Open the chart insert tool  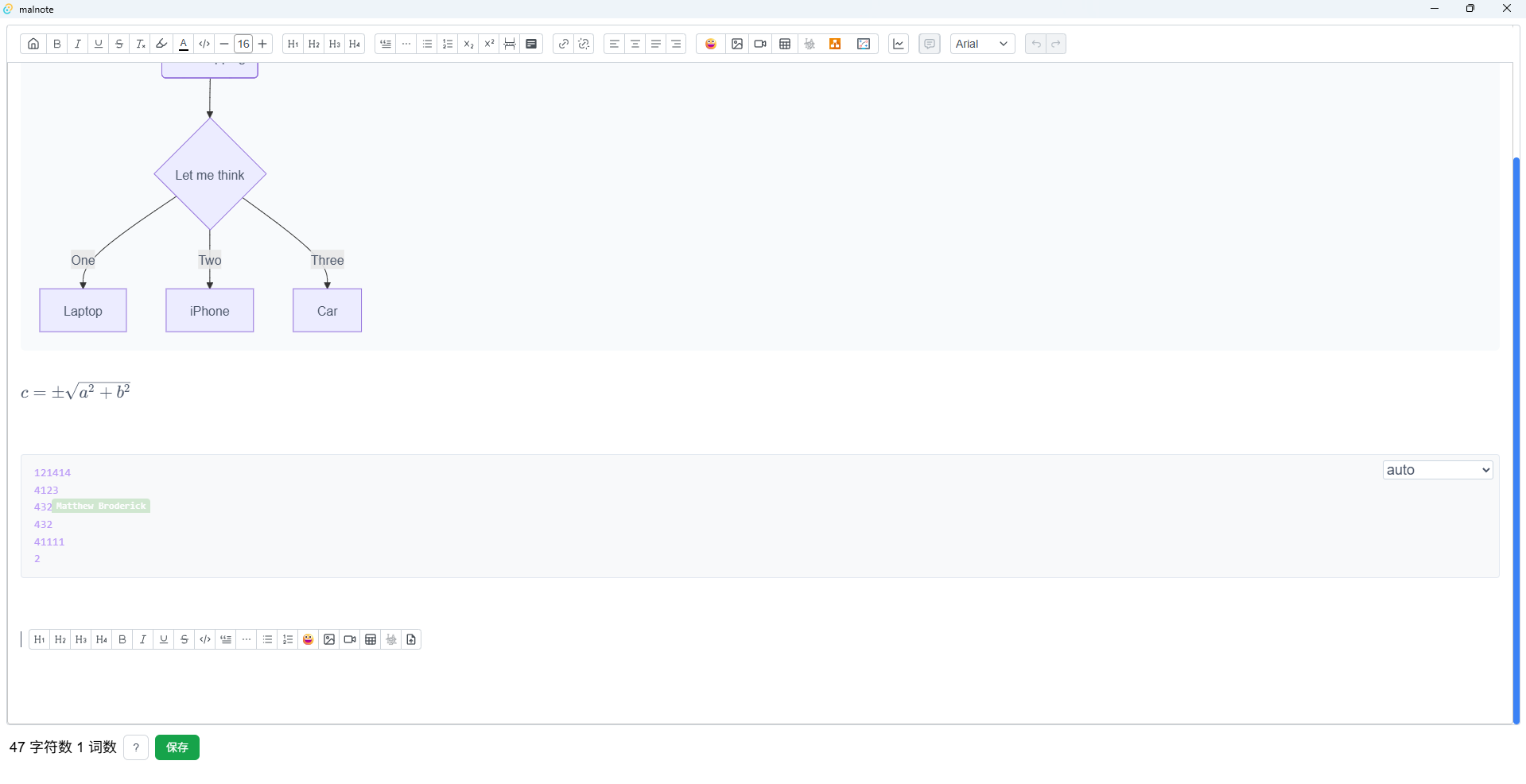click(x=899, y=44)
